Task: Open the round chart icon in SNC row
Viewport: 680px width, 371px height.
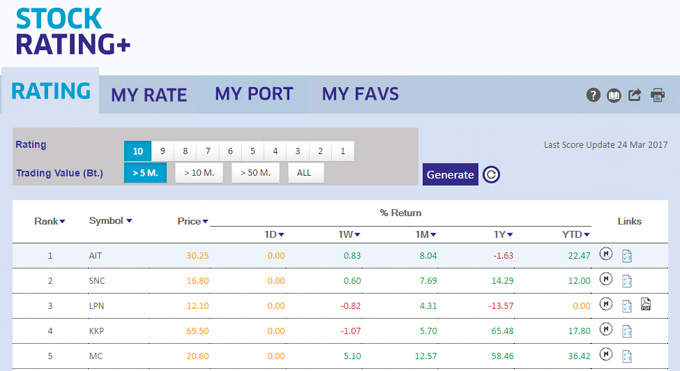Action: tap(606, 279)
